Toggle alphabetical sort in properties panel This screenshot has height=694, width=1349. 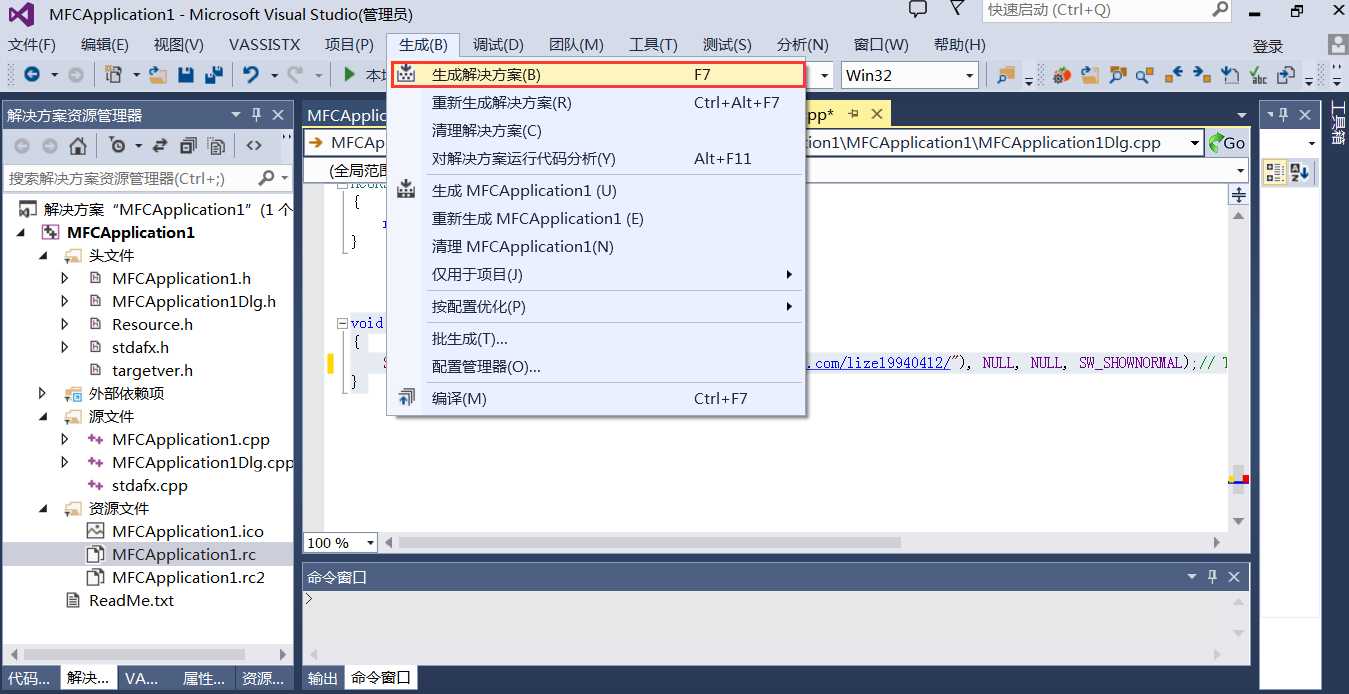1299,173
